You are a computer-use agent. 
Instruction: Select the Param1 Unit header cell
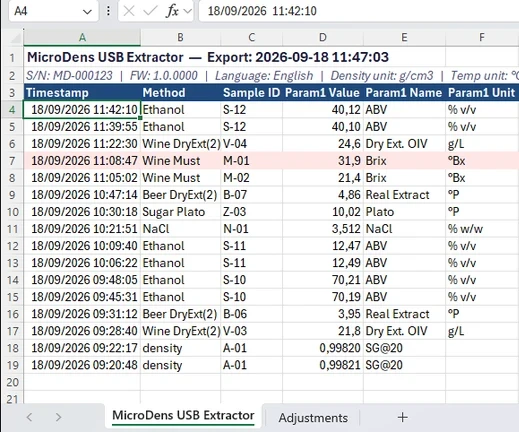click(482, 93)
